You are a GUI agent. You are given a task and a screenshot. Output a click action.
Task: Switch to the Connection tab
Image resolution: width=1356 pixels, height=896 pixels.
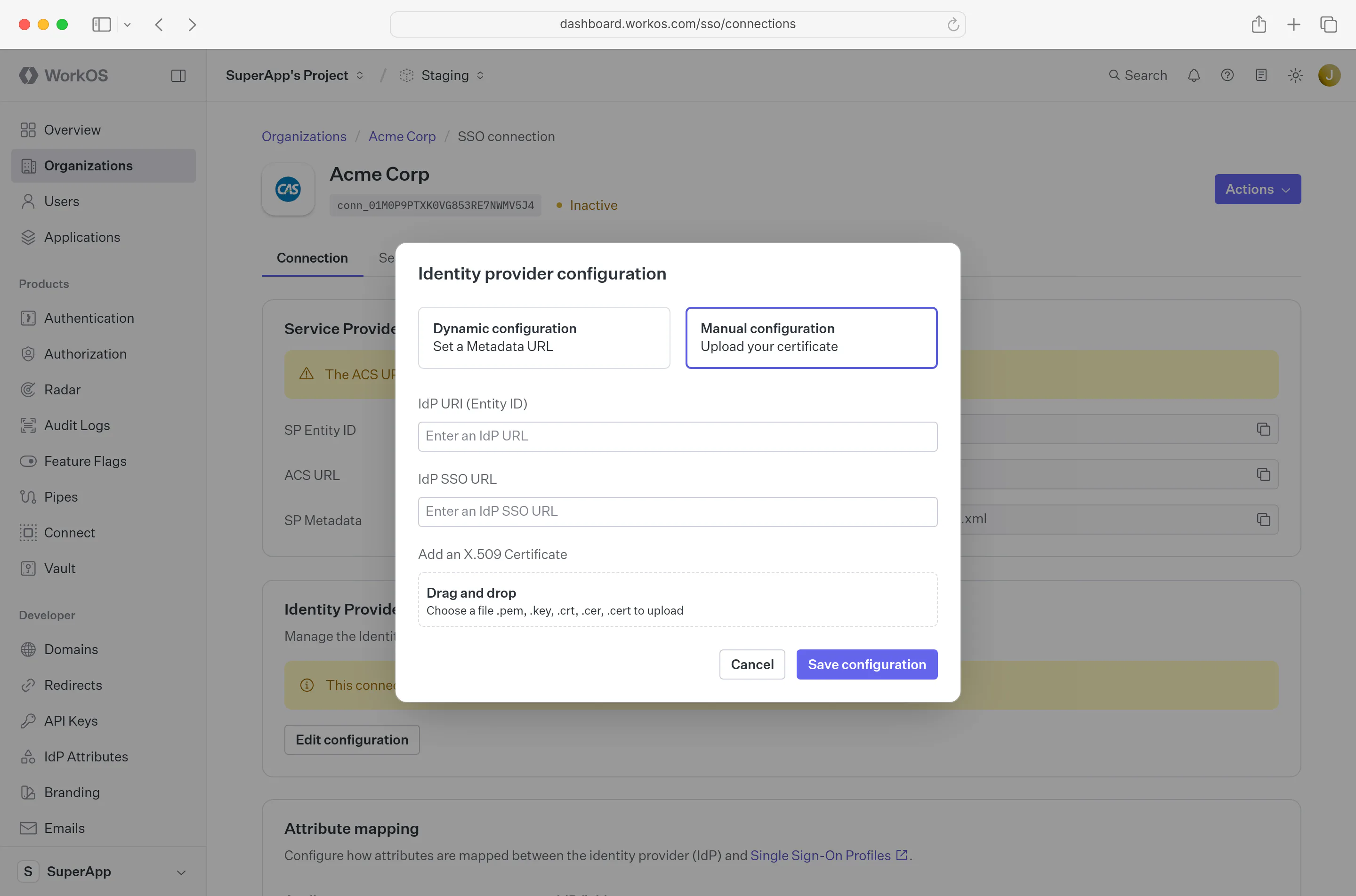[x=312, y=258]
